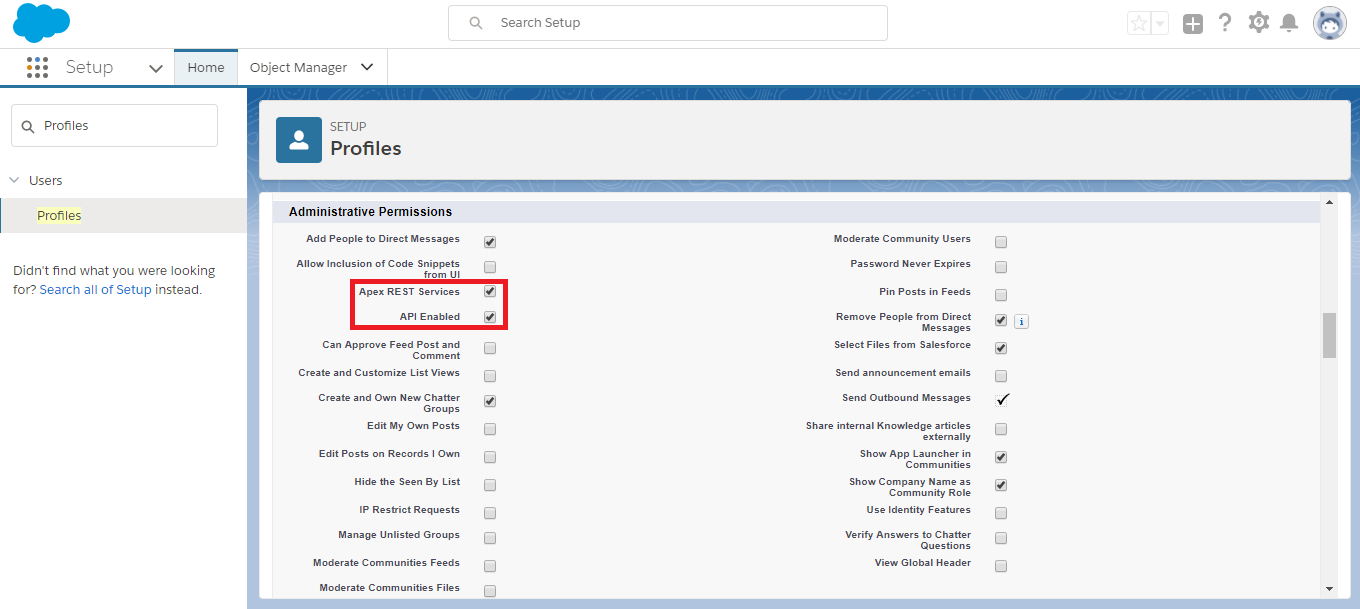Check Verify Answers to Chatter Questions
The height and width of the screenshot is (609, 1360).
(x=1001, y=538)
